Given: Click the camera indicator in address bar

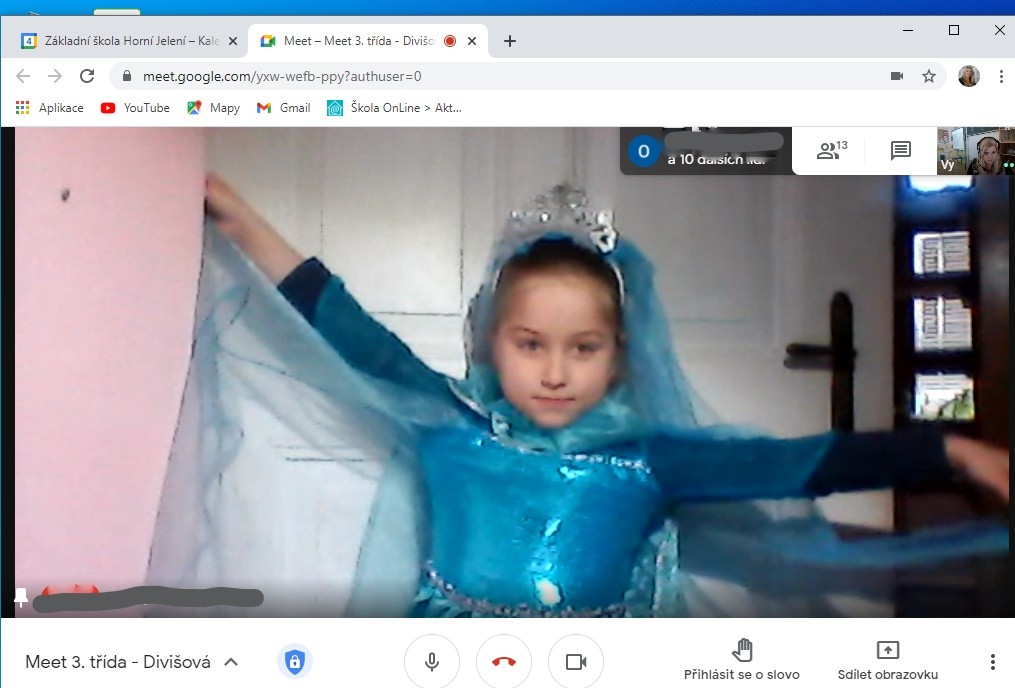Looking at the screenshot, I should (897, 76).
